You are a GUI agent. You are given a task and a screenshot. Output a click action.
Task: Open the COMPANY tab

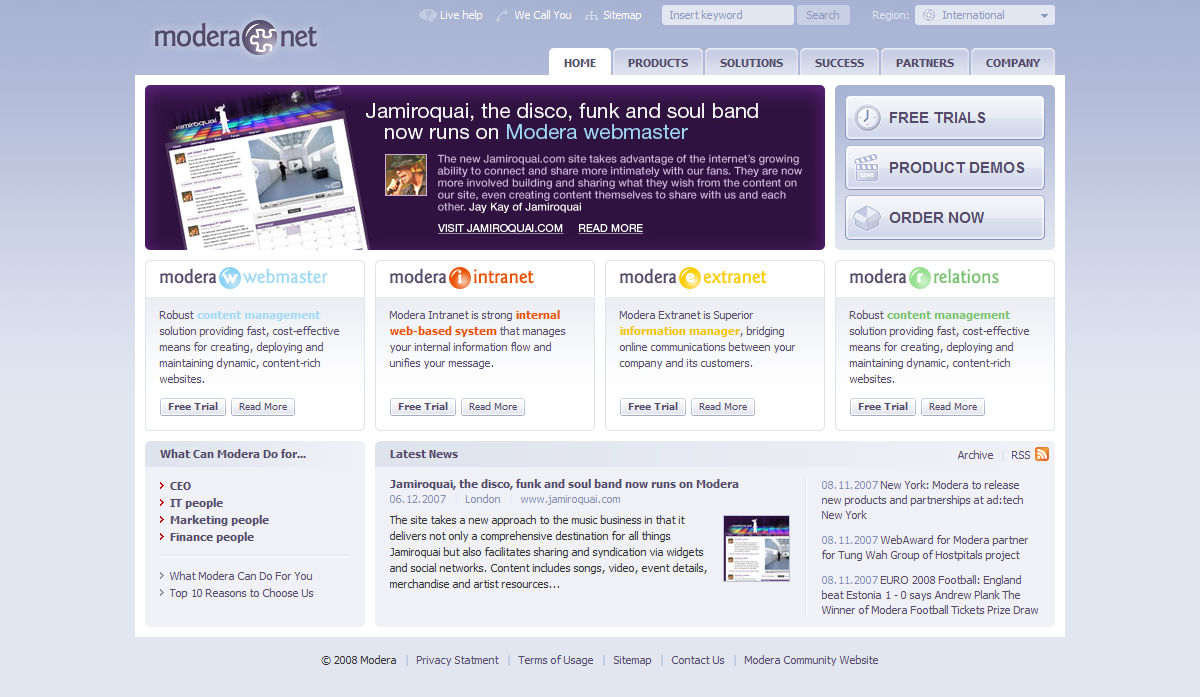click(1013, 62)
